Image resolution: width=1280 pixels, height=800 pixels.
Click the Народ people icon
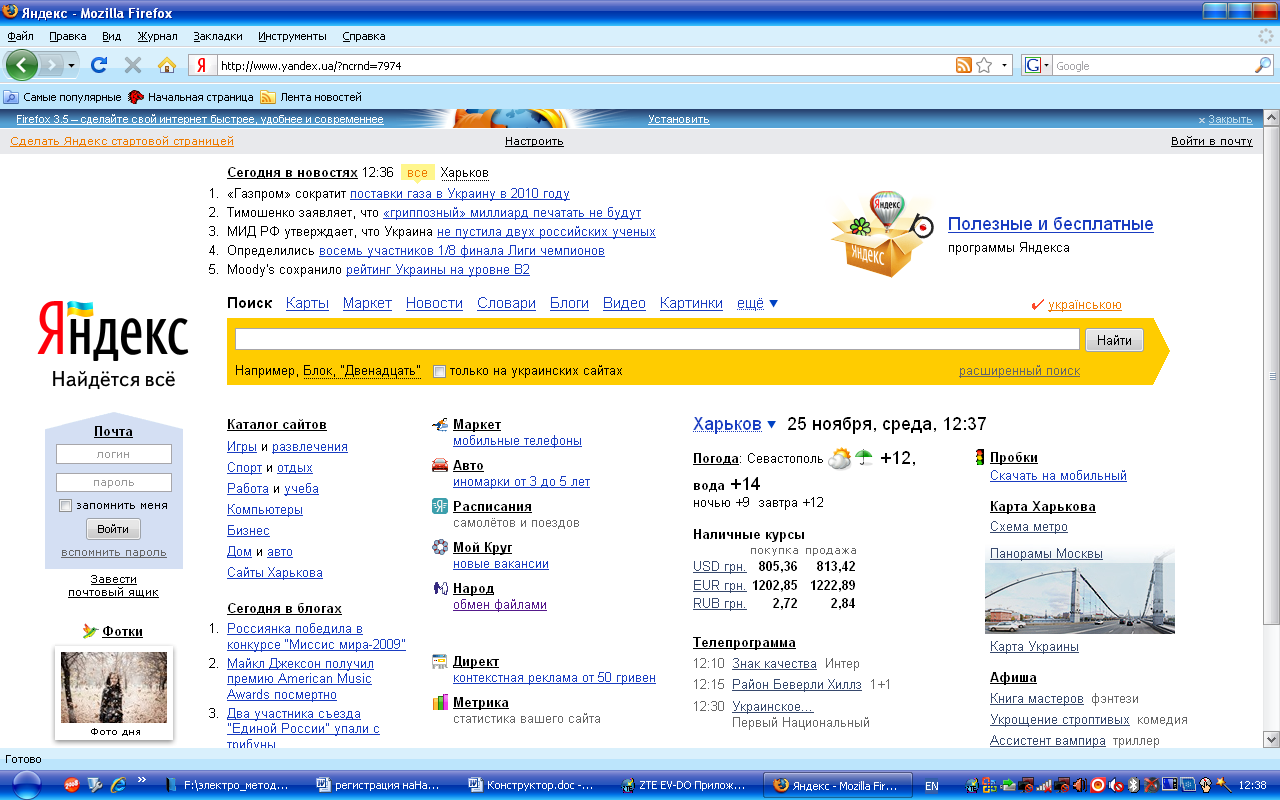pos(440,589)
